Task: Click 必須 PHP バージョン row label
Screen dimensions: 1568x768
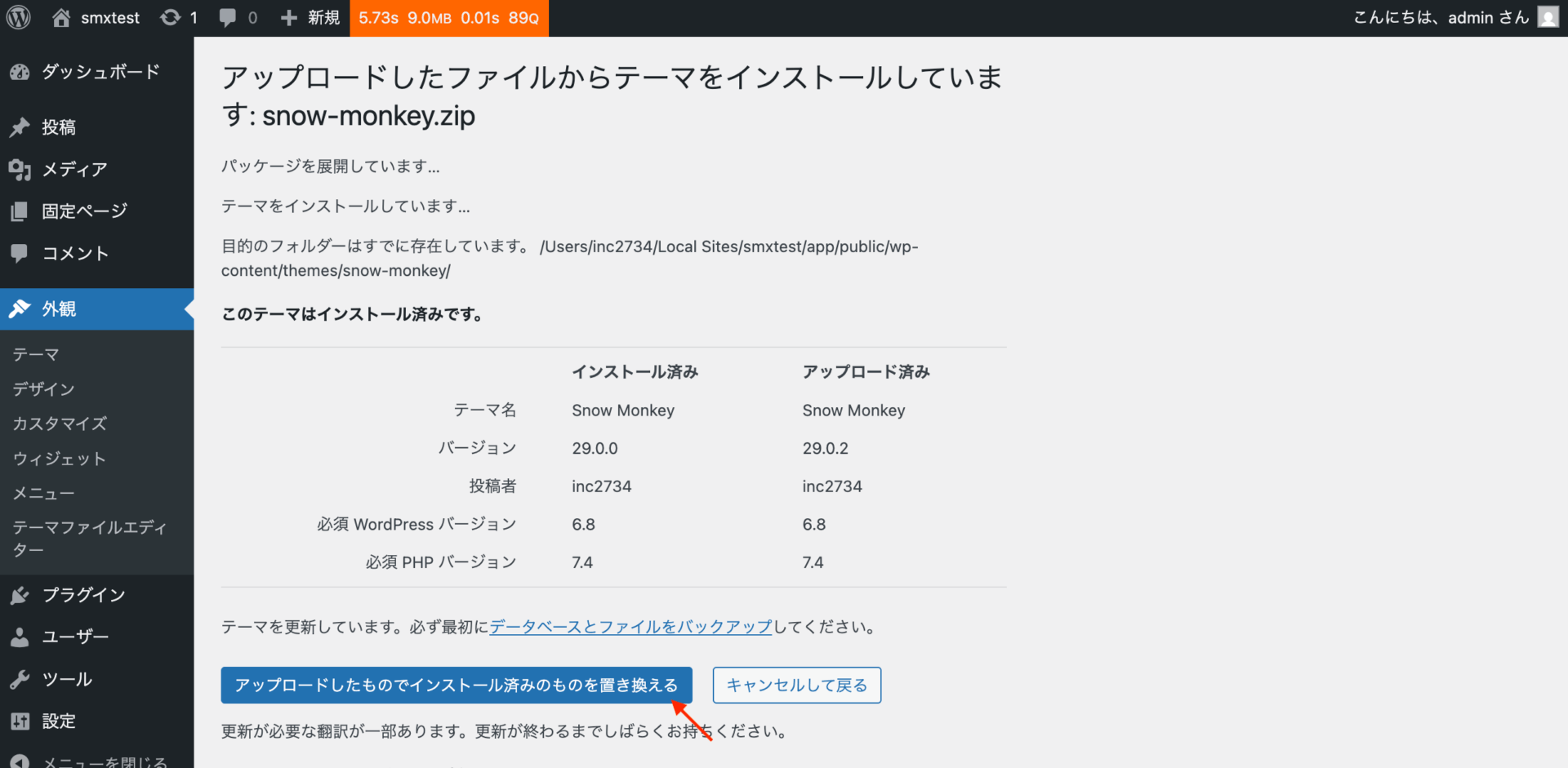Action: (x=441, y=562)
